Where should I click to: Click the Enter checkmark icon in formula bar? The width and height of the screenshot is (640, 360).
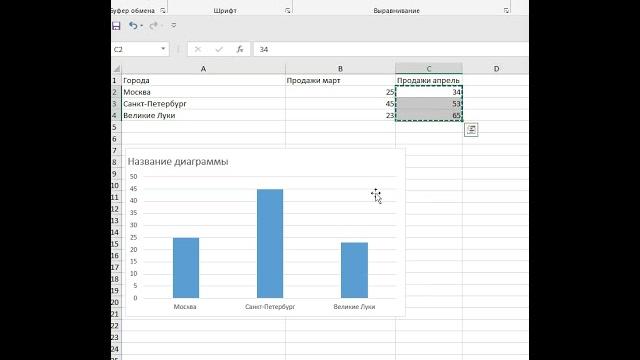[x=219, y=49]
